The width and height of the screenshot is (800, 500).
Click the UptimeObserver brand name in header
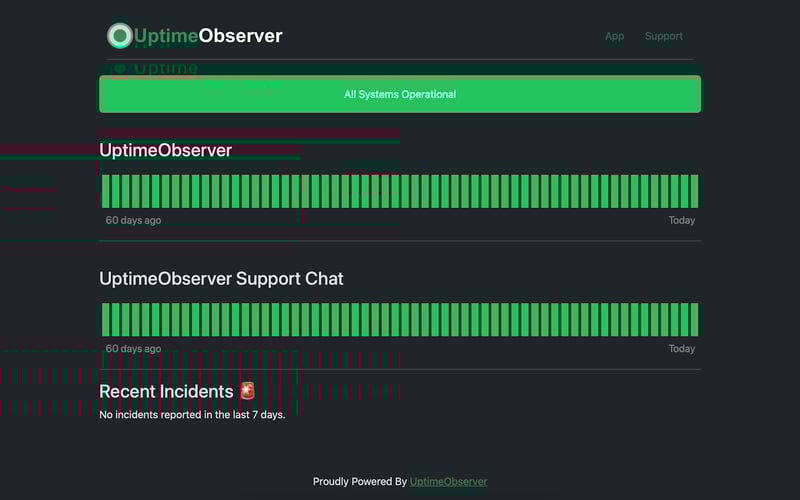pyautogui.click(x=208, y=36)
